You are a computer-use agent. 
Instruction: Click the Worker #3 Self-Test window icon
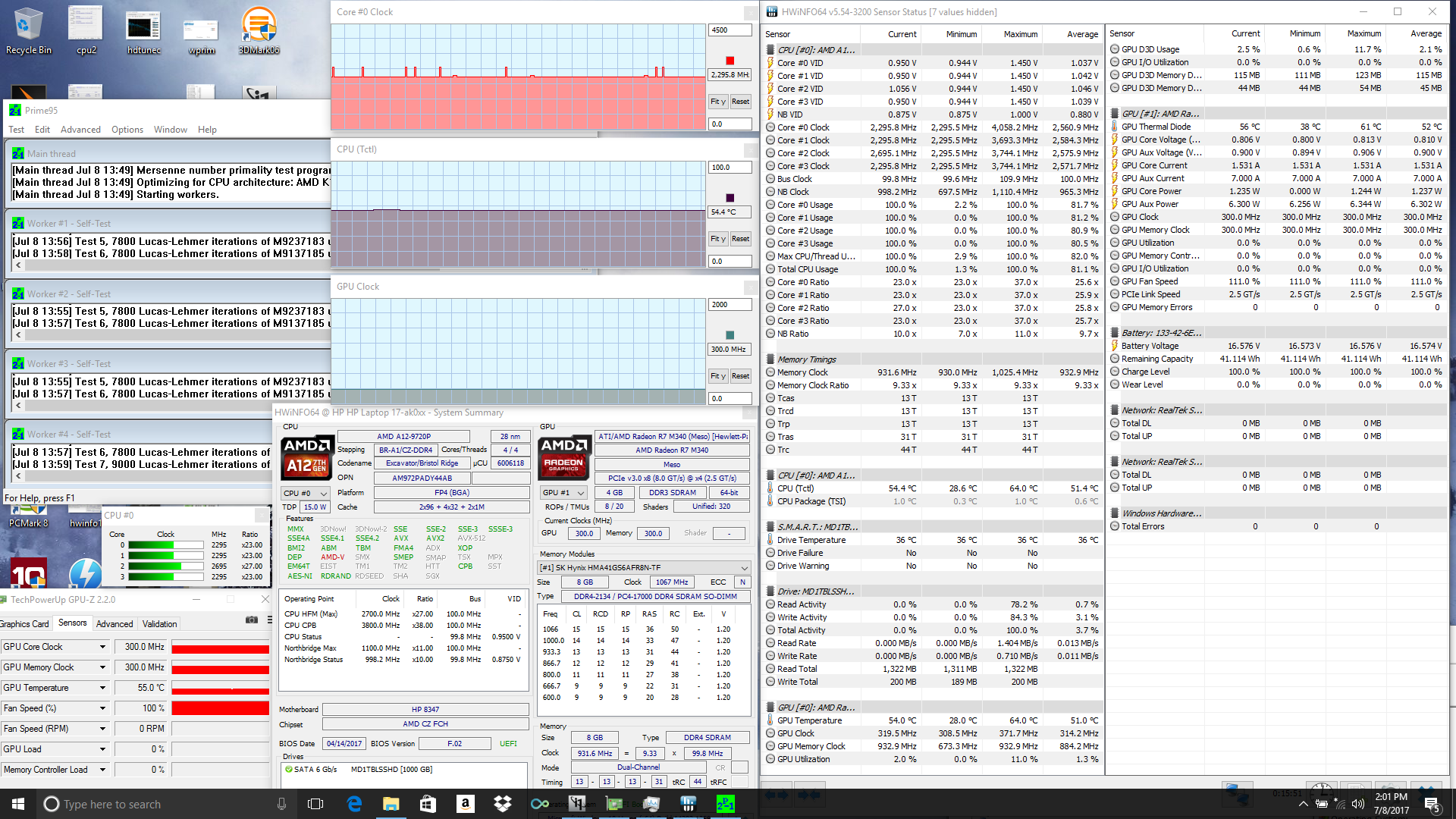pyautogui.click(x=18, y=363)
